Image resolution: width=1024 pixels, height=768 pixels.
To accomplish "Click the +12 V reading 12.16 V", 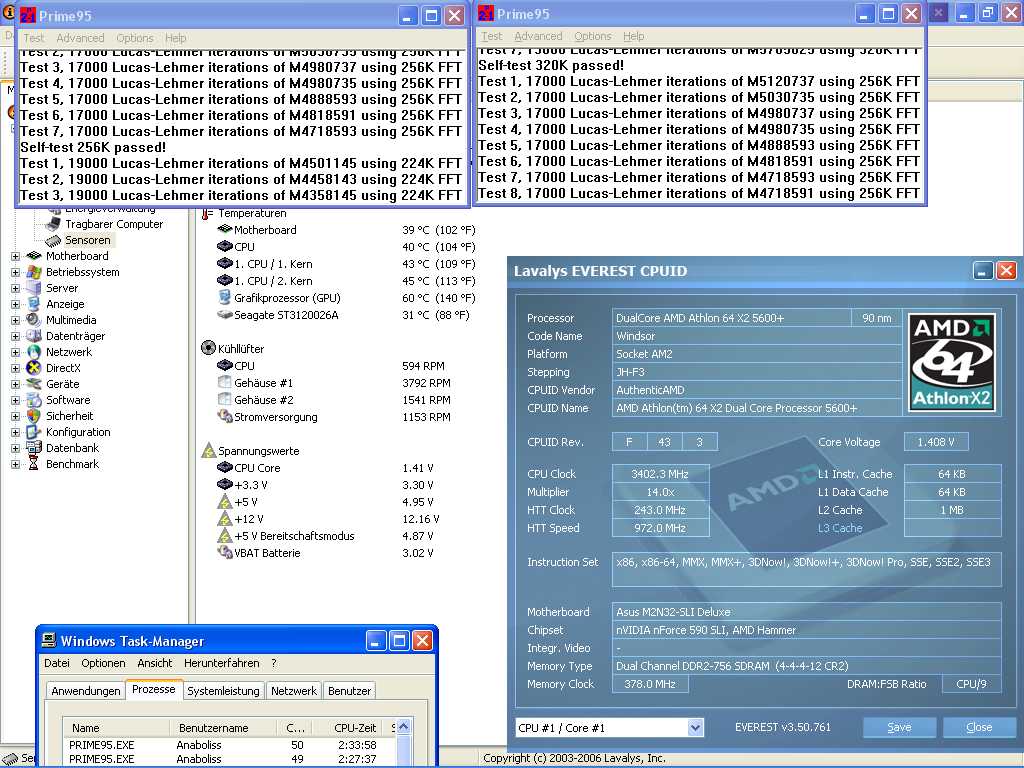I will [421, 519].
